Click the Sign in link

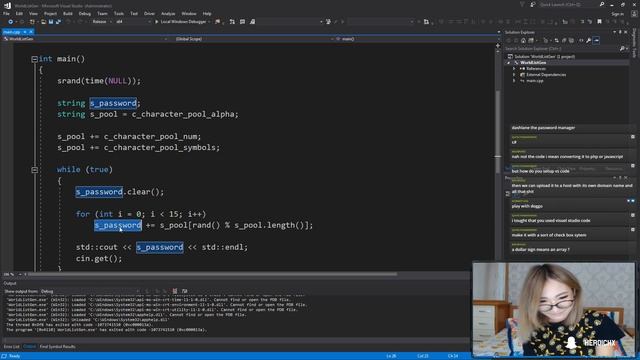click(x=618, y=14)
